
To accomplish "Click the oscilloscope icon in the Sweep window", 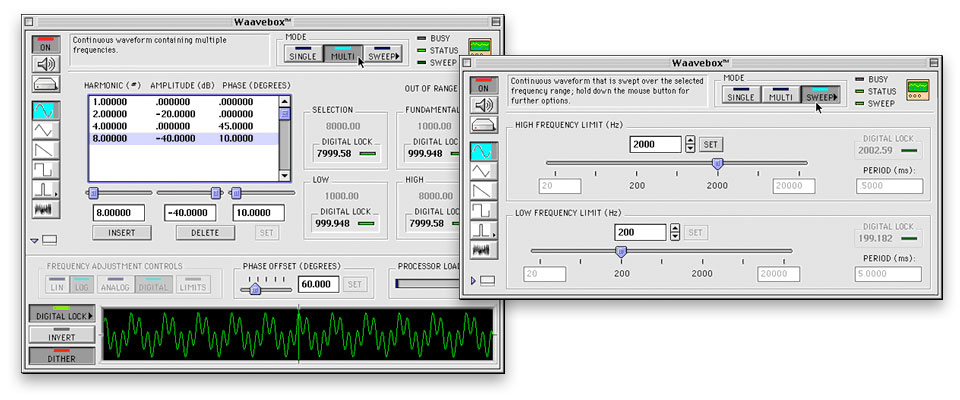I will pyautogui.click(x=918, y=89).
